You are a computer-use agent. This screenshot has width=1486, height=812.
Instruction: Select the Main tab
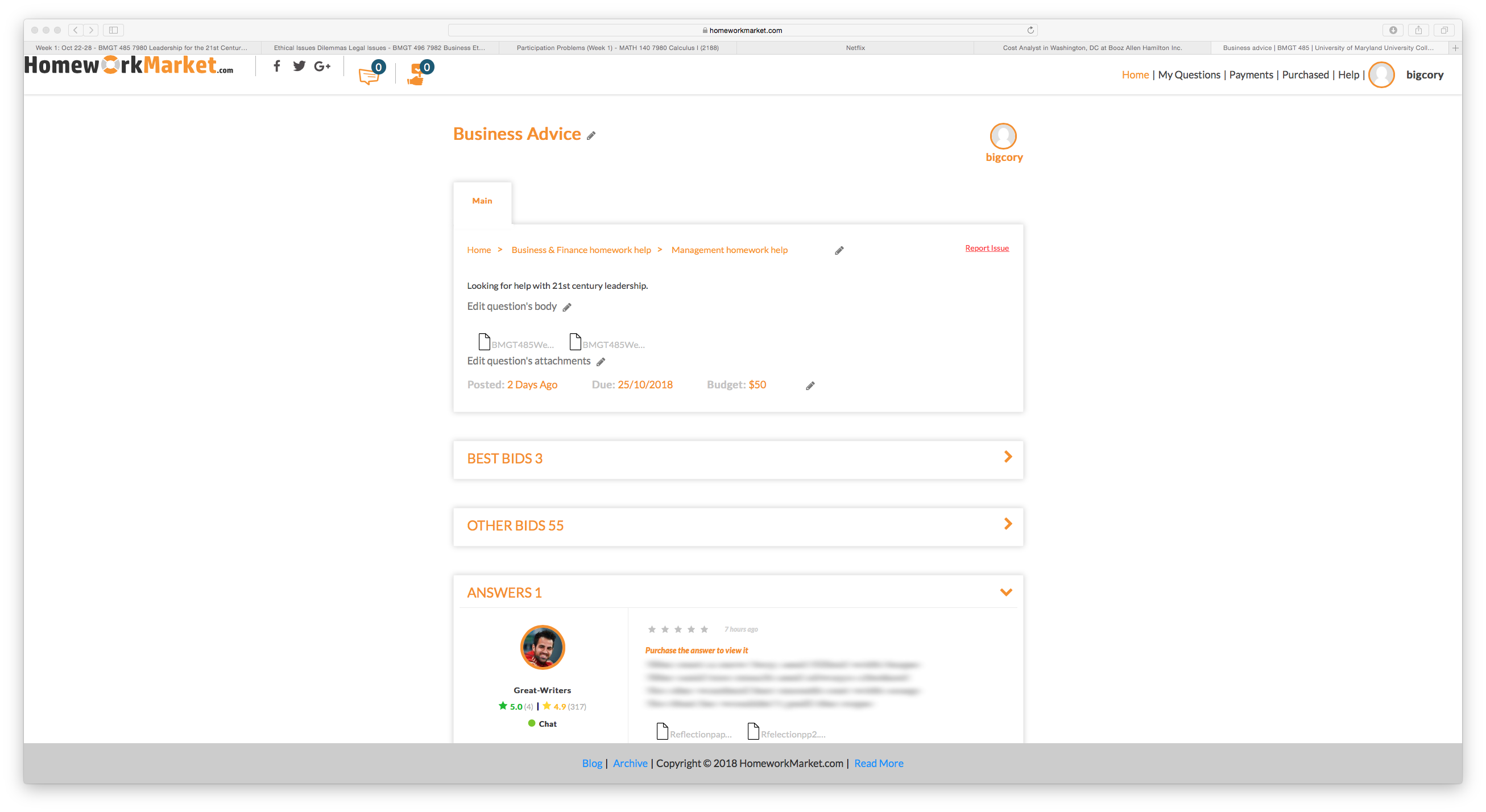(482, 201)
